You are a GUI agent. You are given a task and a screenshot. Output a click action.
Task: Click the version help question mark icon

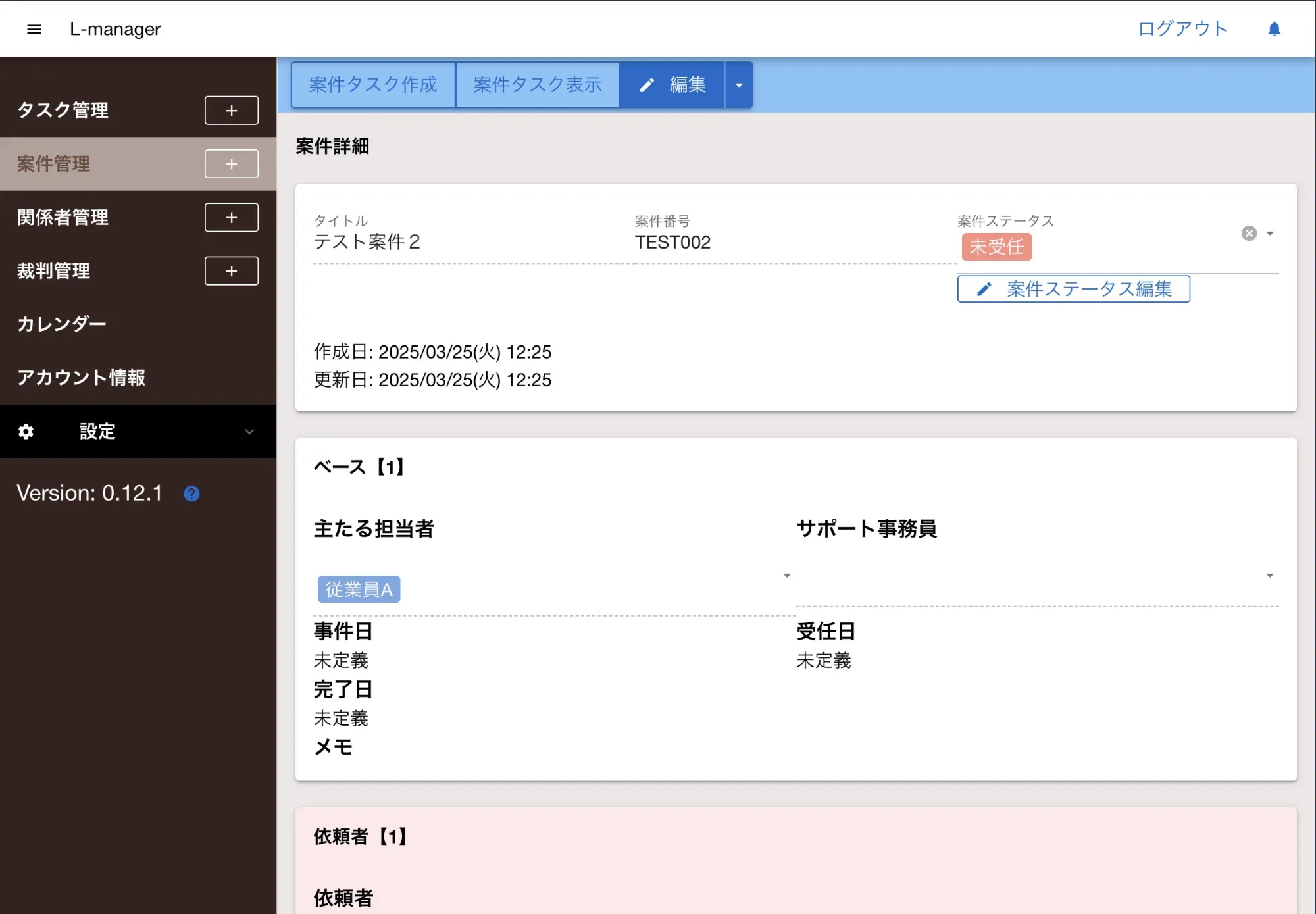pos(191,494)
